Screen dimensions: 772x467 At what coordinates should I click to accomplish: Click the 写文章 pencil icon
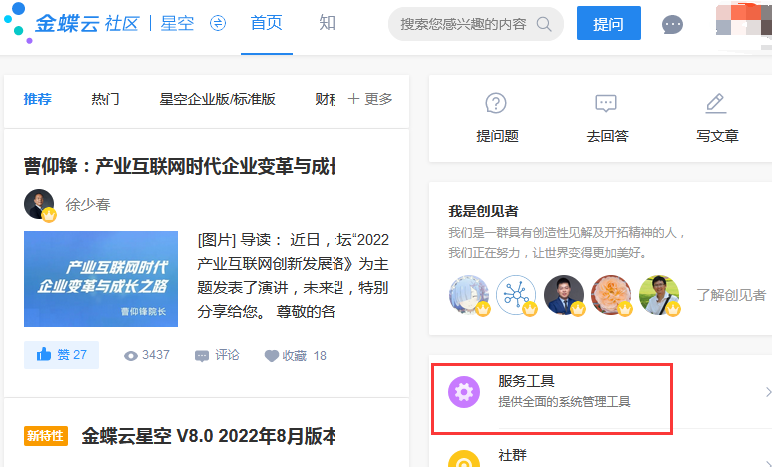(x=716, y=103)
